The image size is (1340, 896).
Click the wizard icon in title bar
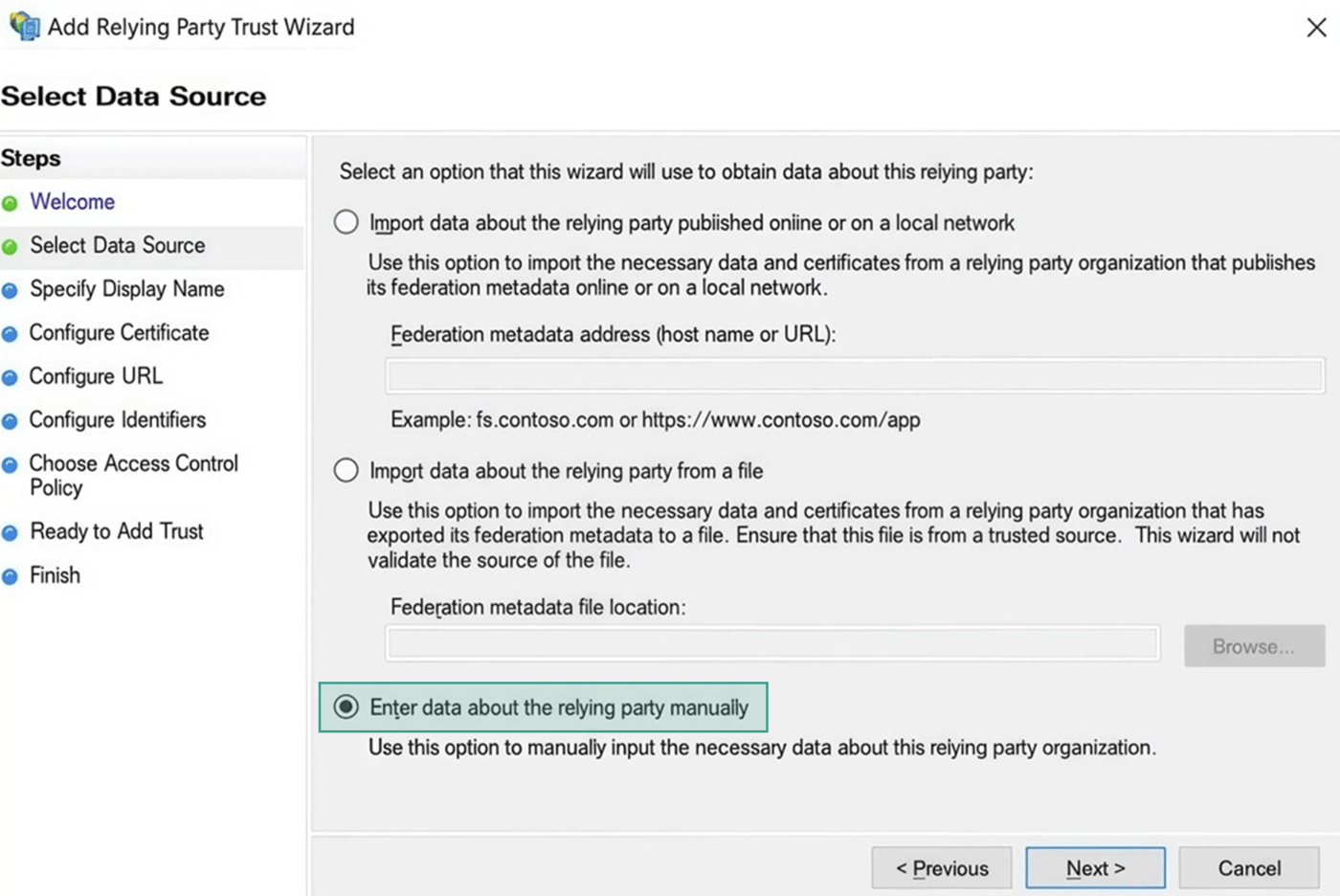(23, 26)
